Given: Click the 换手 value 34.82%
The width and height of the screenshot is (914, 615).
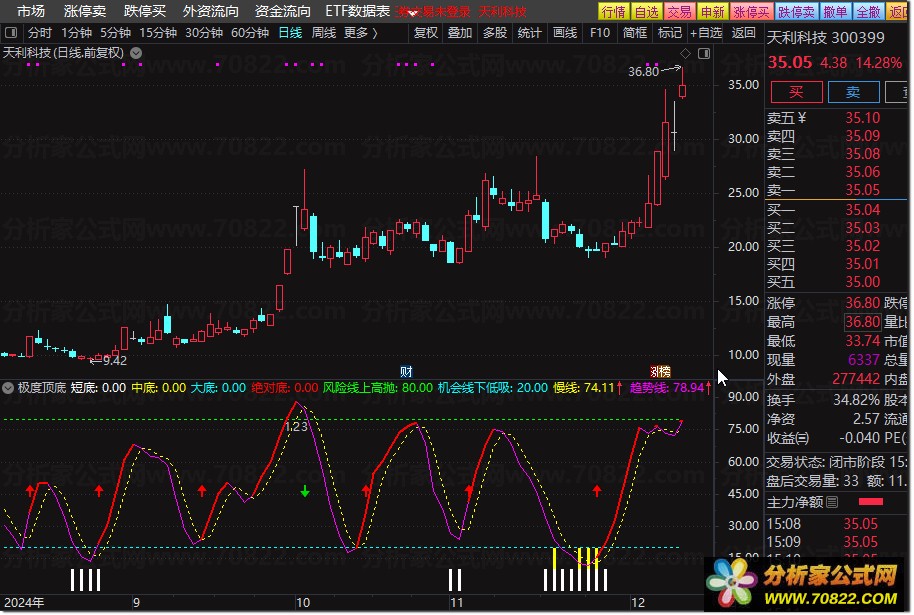Looking at the screenshot, I should pyautogui.click(x=856, y=400).
